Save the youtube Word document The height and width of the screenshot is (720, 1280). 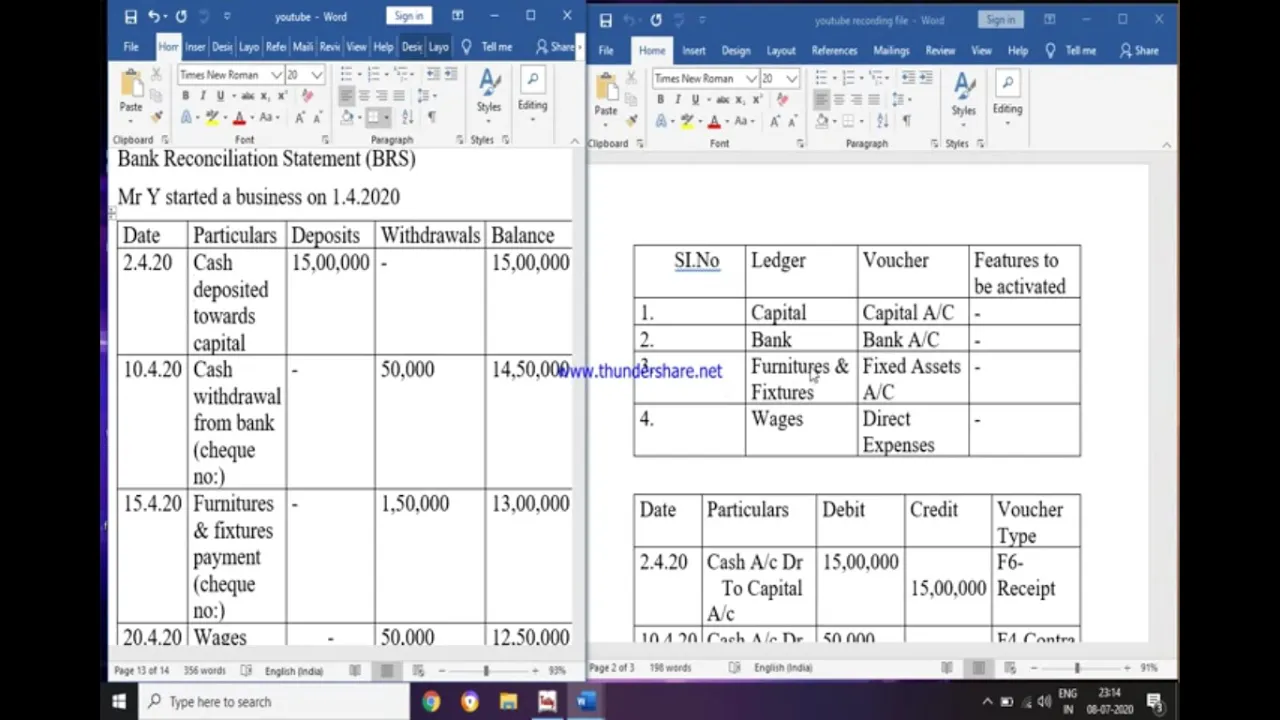coord(131,16)
